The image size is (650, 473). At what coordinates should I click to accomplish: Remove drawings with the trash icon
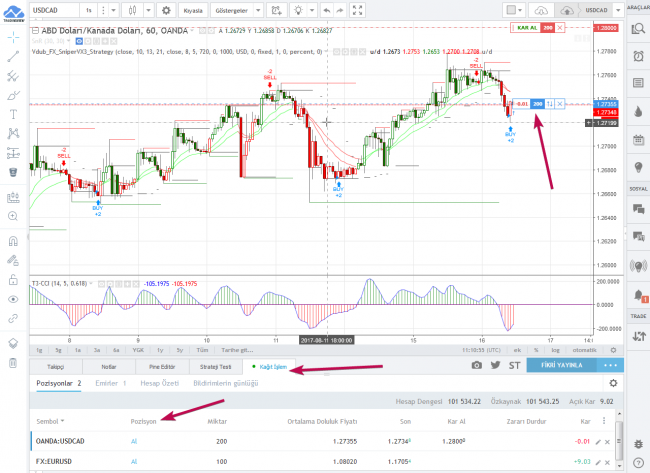tap(13, 363)
